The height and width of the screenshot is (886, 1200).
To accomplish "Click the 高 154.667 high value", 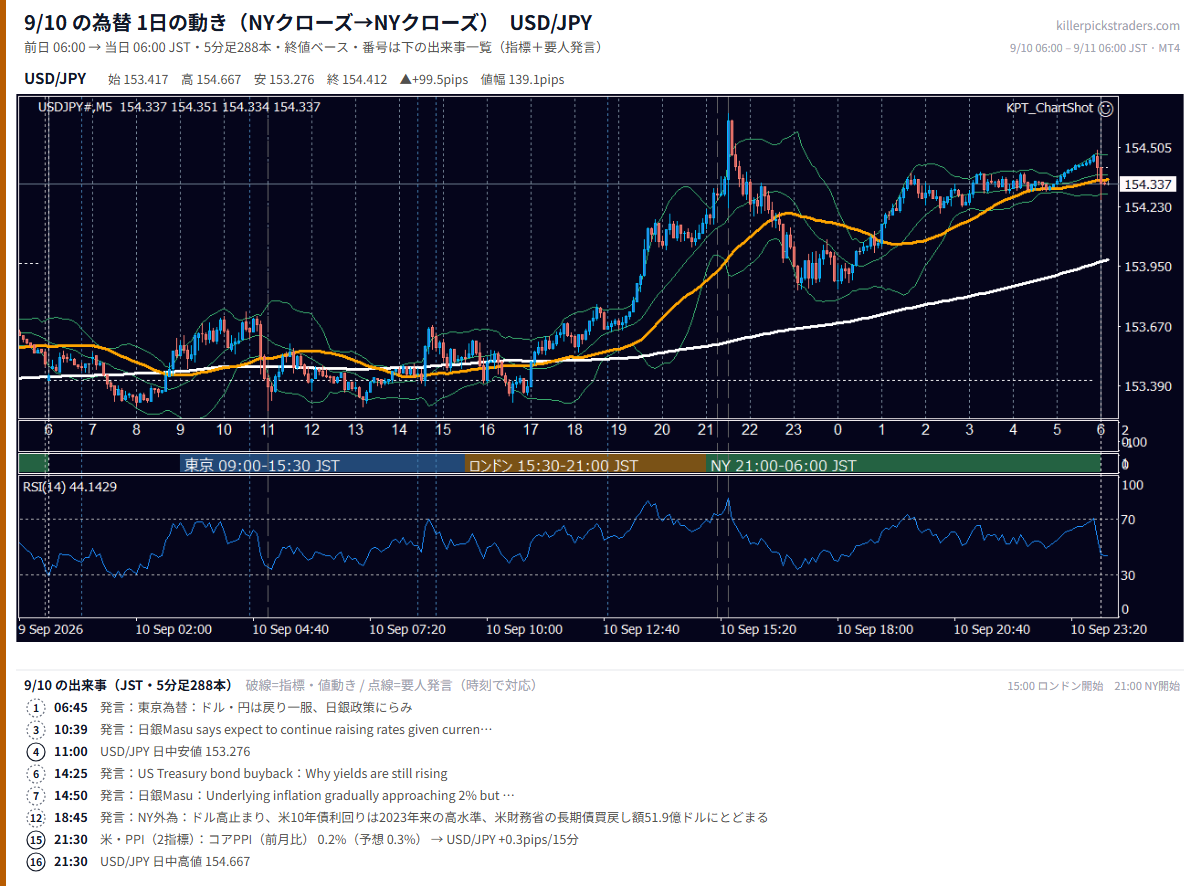I will [x=211, y=79].
